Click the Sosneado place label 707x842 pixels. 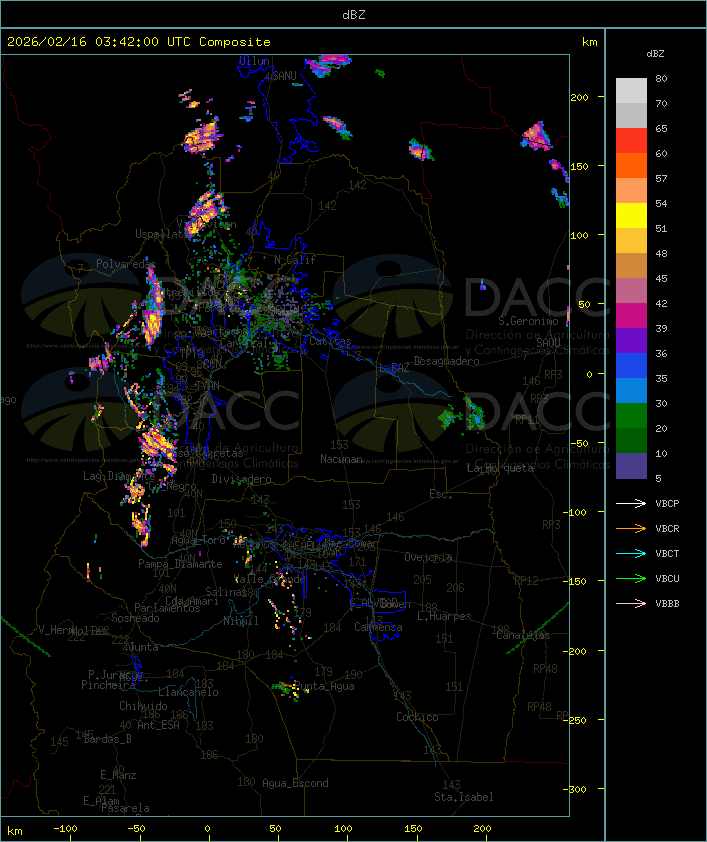pyautogui.click(x=135, y=618)
